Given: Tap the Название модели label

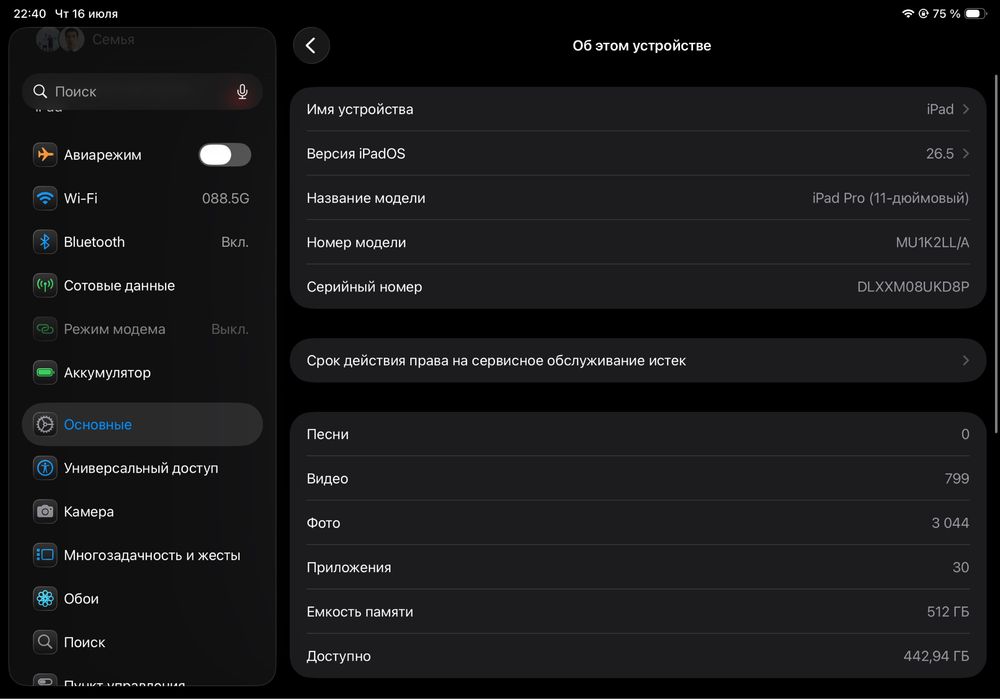Looking at the screenshot, I should 365,198.
